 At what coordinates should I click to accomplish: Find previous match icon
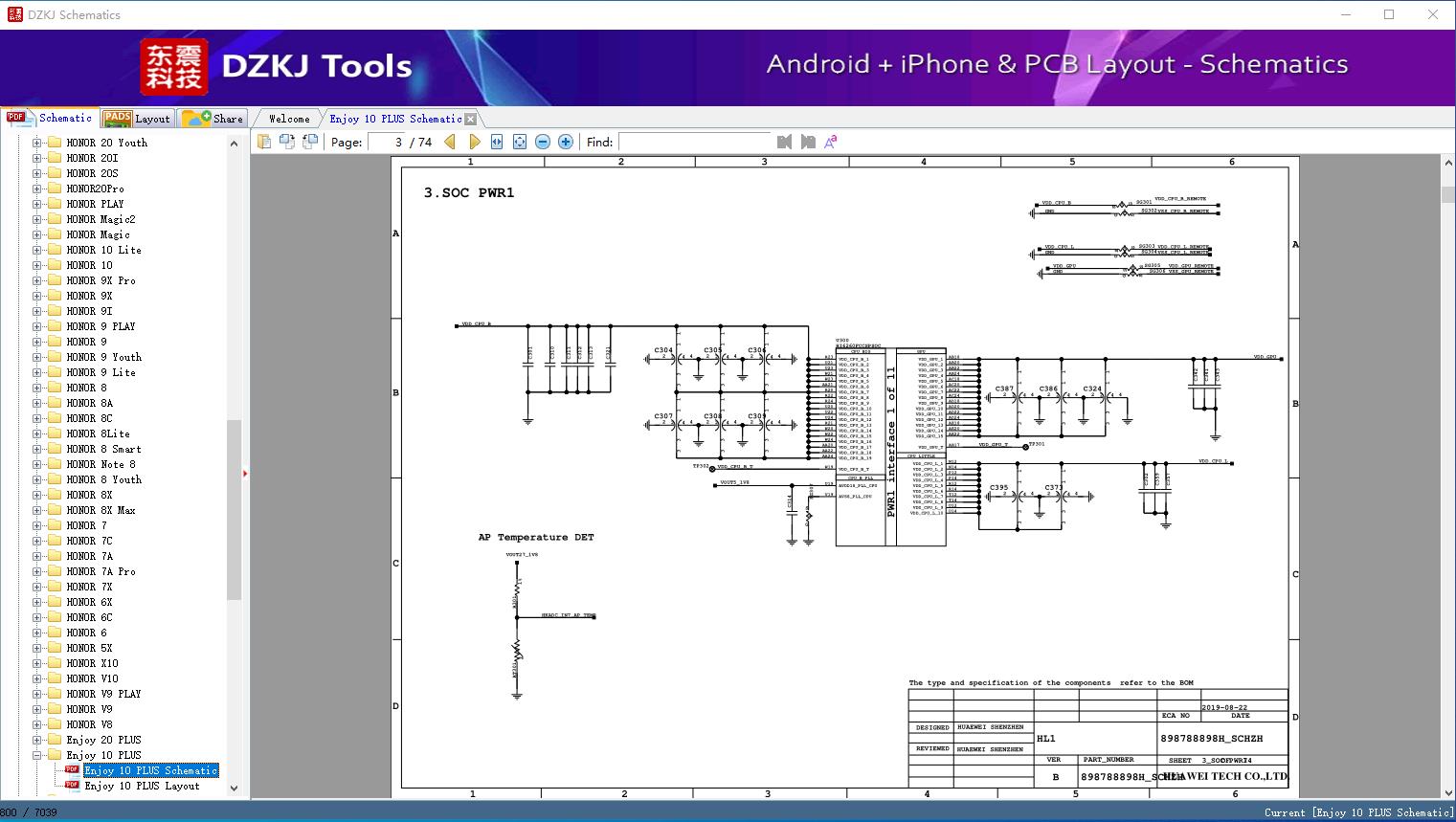pos(785,142)
